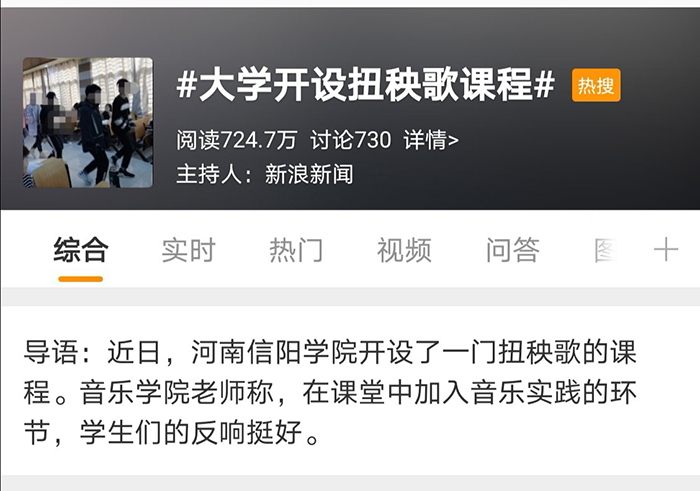Open the partially visible 图 tab
Viewport: 700px width, 491px height.
point(606,250)
